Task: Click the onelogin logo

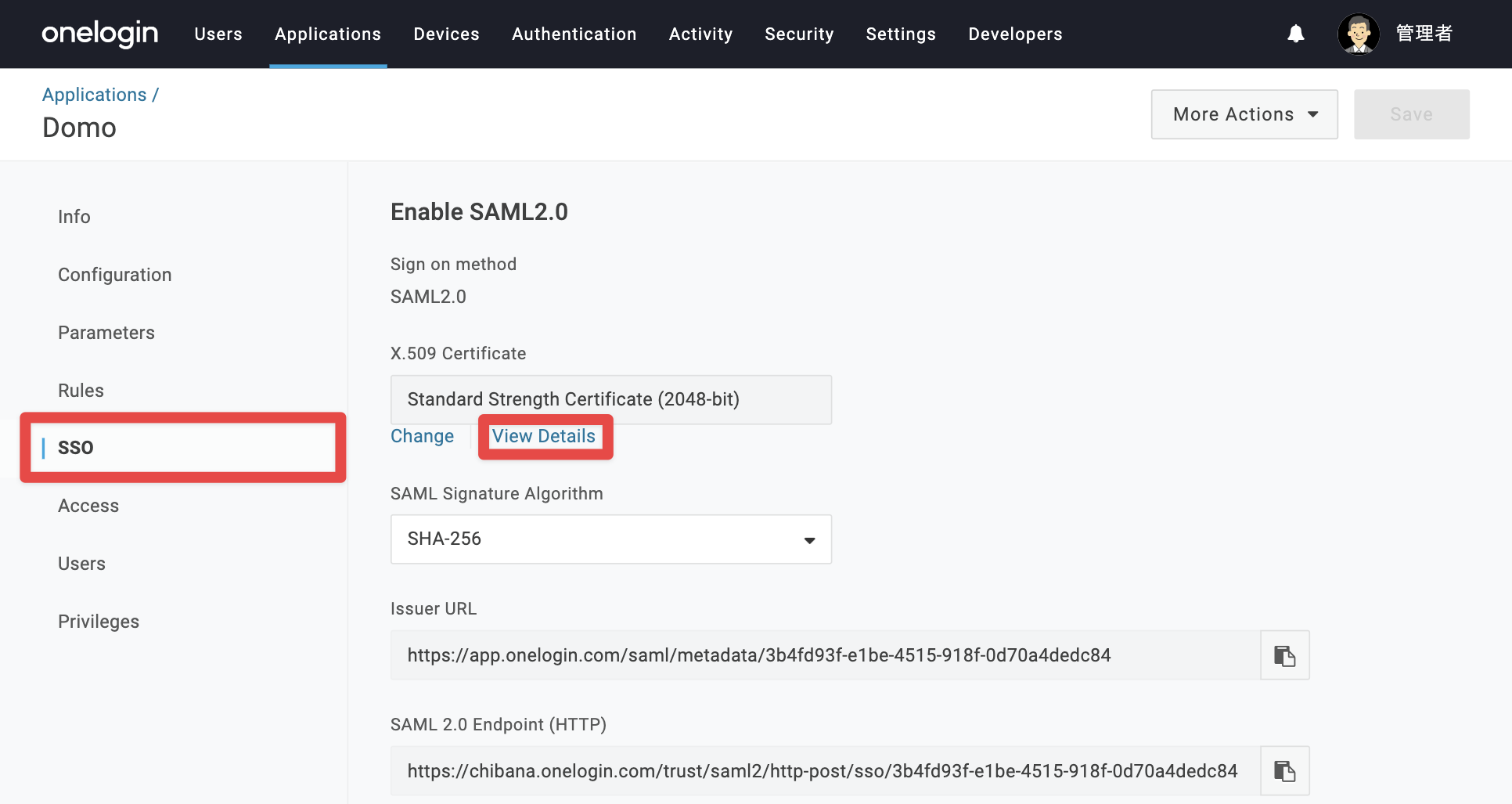Action: click(x=100, y=34)
